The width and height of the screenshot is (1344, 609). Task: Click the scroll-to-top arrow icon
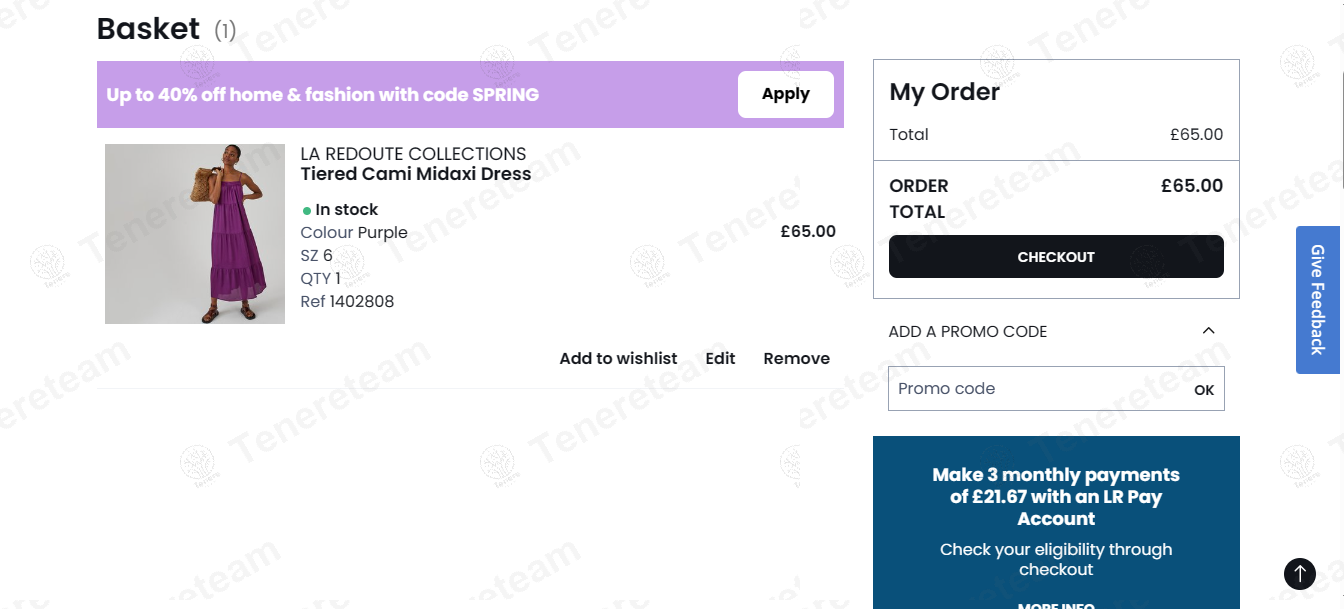tap(1299, 573)
